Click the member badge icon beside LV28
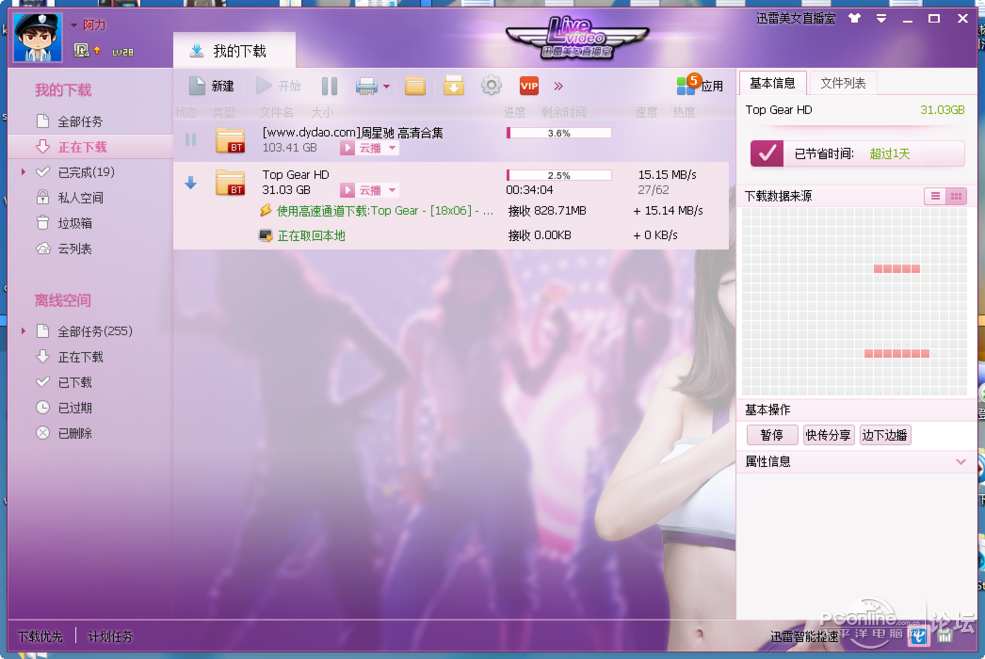This screenshot has height=659, width=985. point(81,50)
